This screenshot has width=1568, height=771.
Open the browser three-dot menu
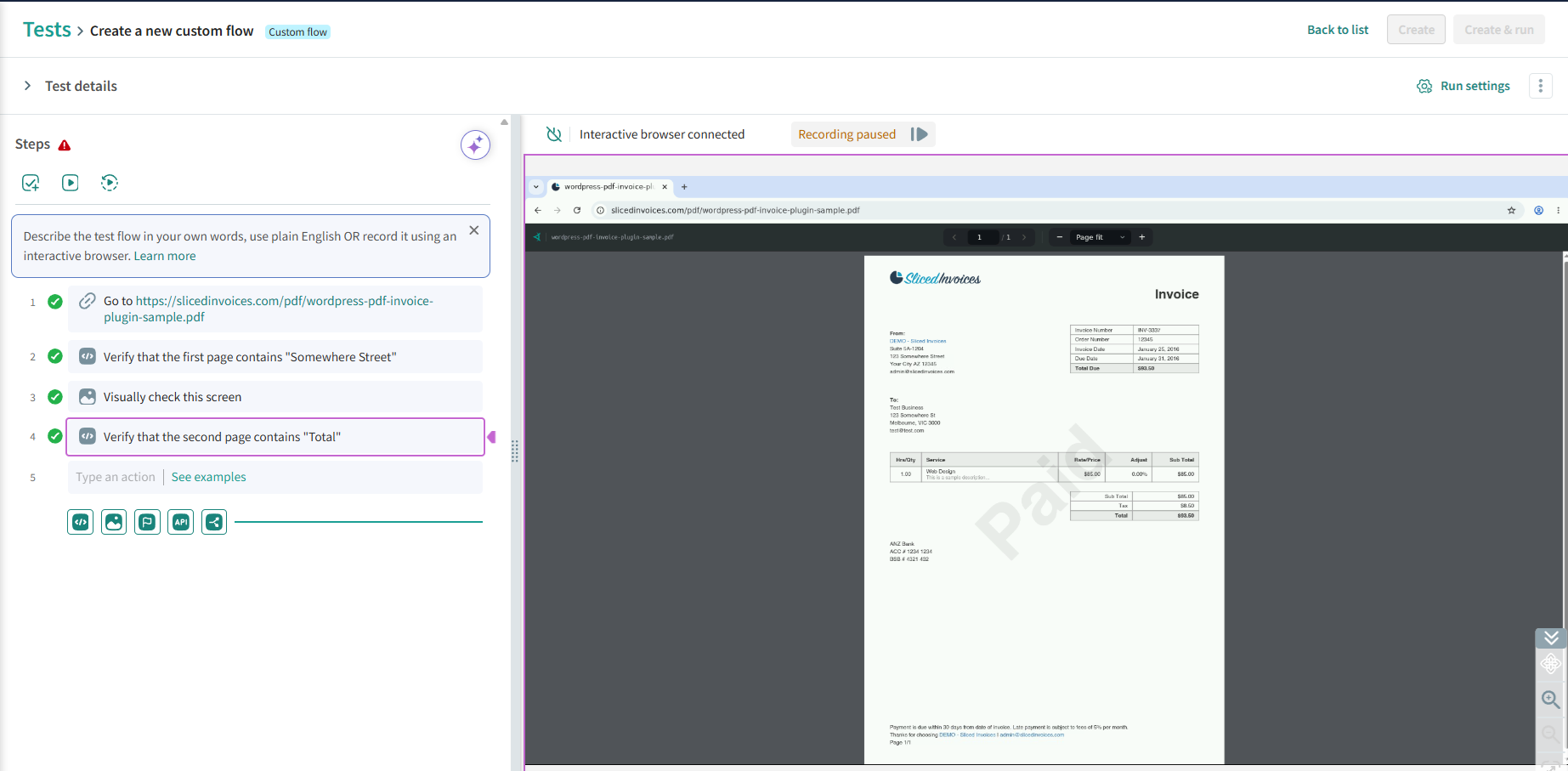pyautogui.click(x=1558, y=210)
